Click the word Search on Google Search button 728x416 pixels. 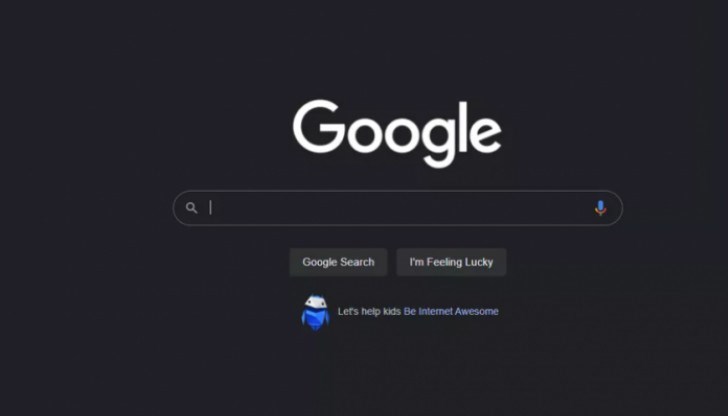tap(357, 262)
